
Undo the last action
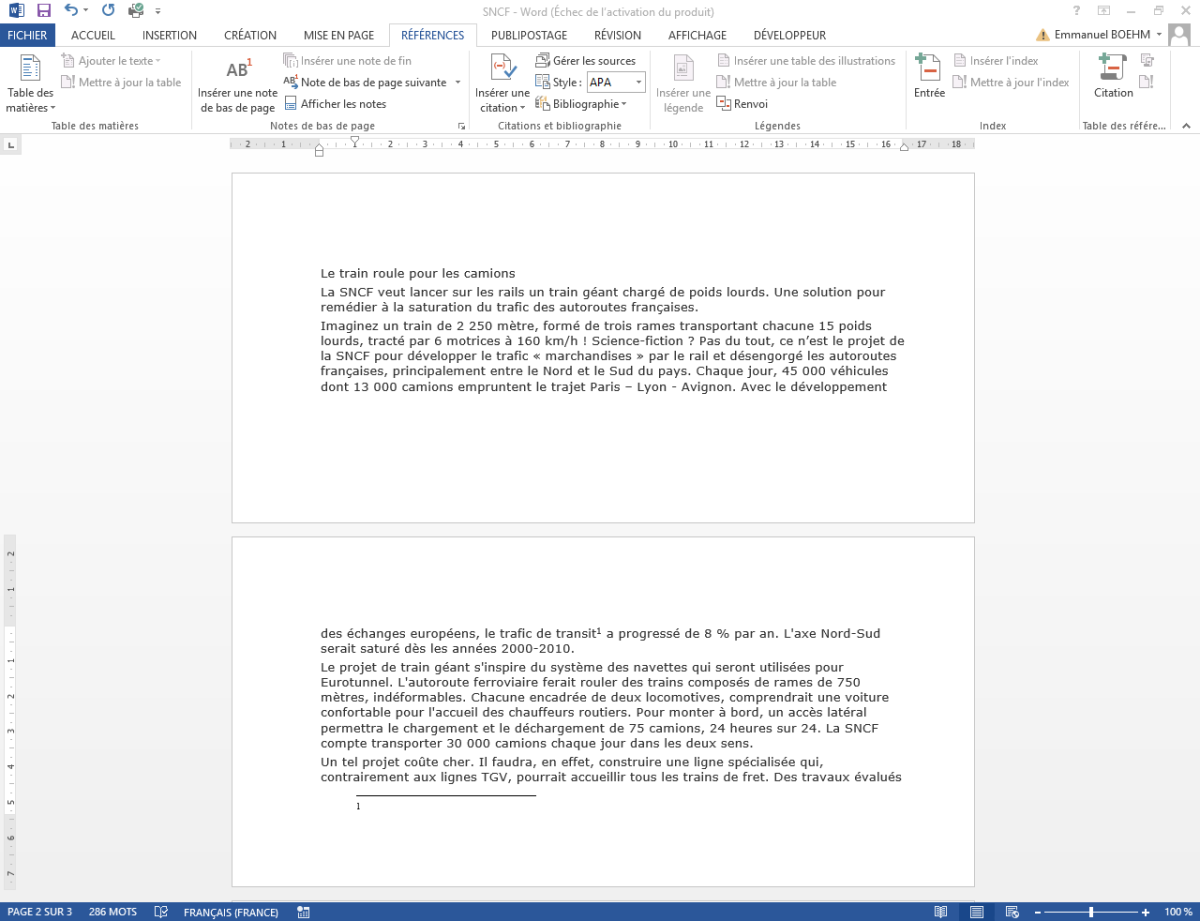[71, 10]
